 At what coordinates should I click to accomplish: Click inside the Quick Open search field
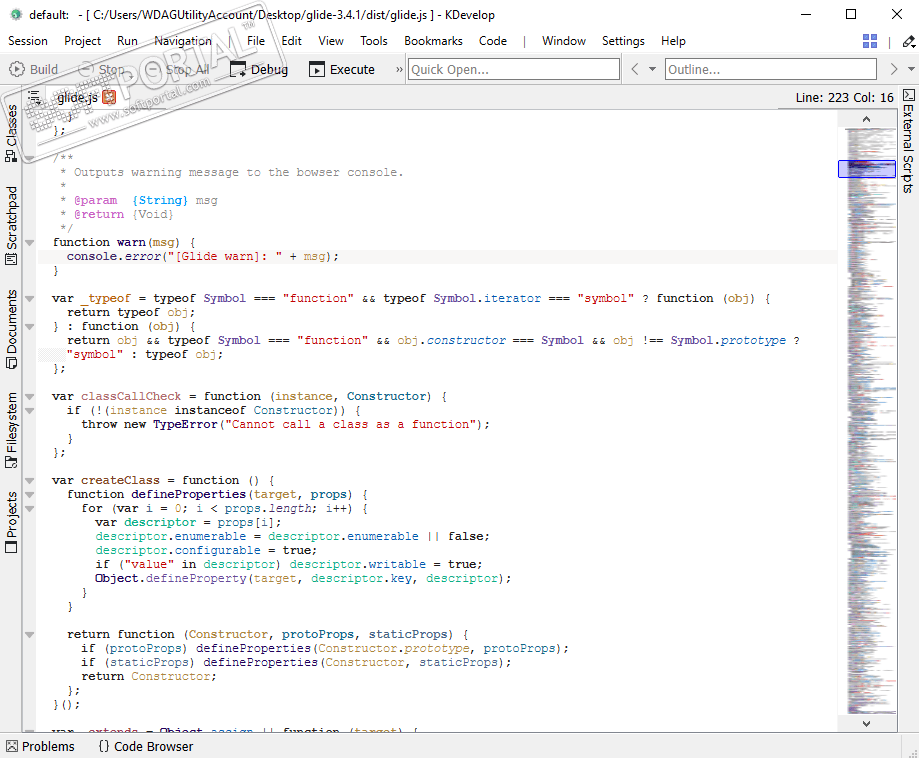click(x=514, y=69)
